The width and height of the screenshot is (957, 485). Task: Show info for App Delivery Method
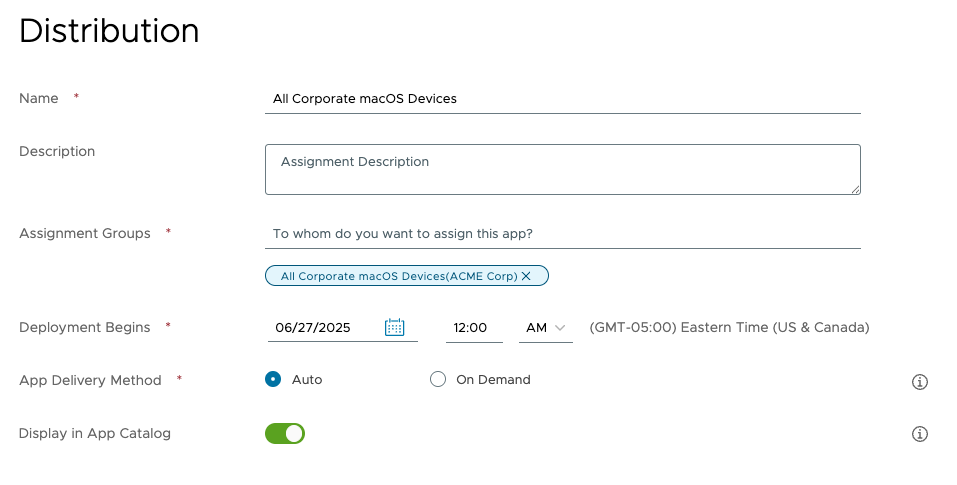coord(920,382)
